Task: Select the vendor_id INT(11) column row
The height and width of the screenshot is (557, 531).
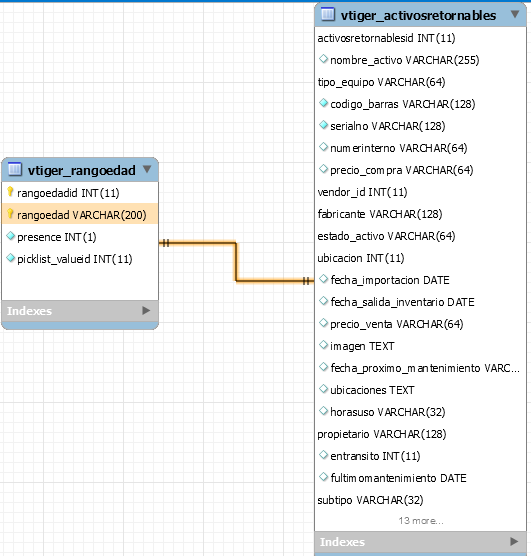Action: (420, 192)
